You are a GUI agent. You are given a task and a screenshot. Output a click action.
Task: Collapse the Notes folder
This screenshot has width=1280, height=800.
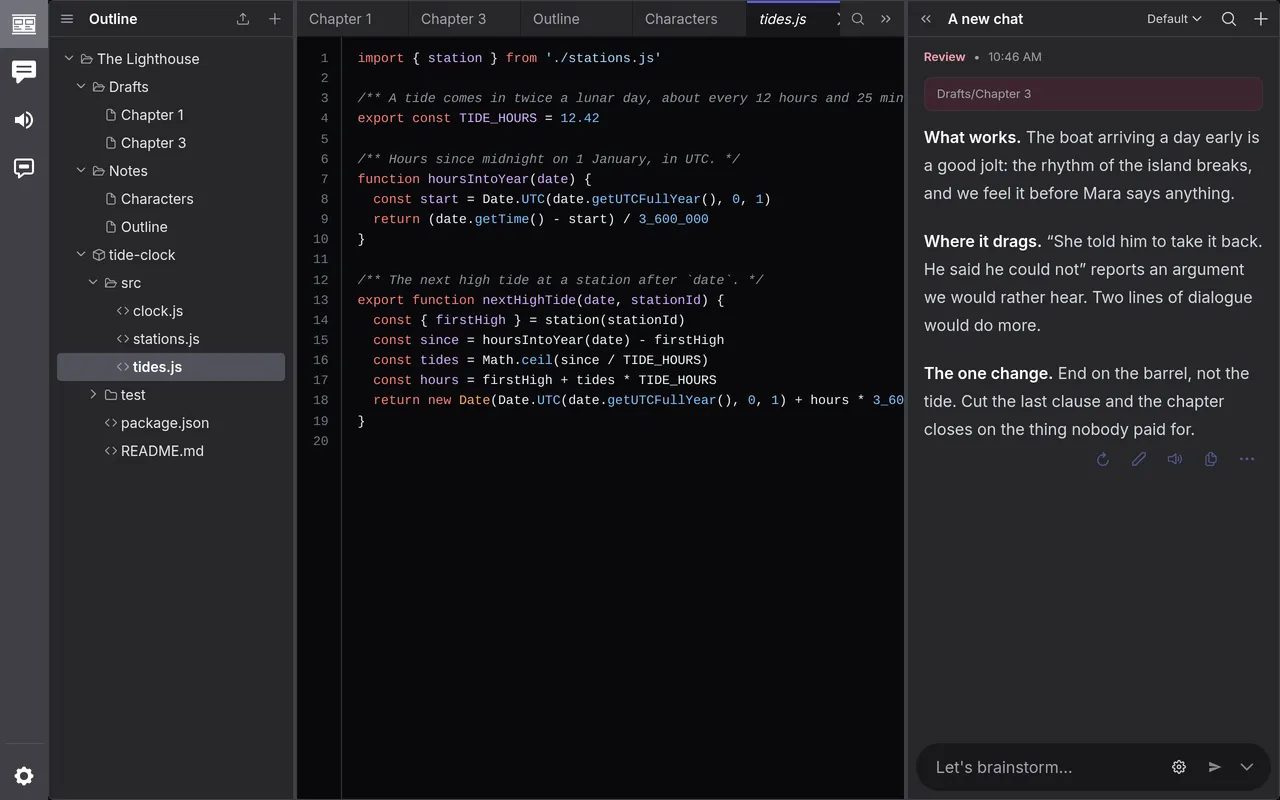point(81,171)
